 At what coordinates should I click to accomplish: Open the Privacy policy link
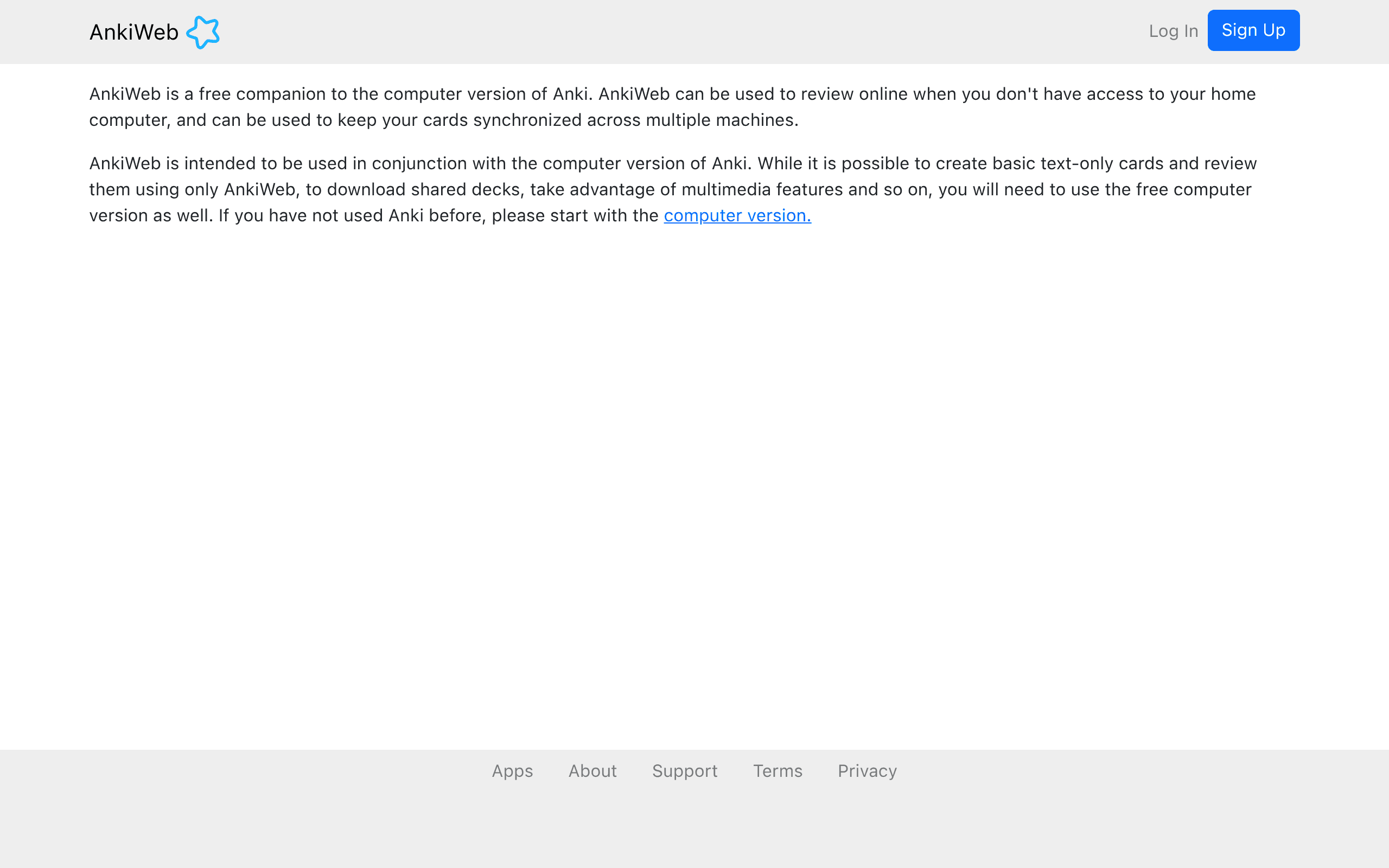point(867,770)
